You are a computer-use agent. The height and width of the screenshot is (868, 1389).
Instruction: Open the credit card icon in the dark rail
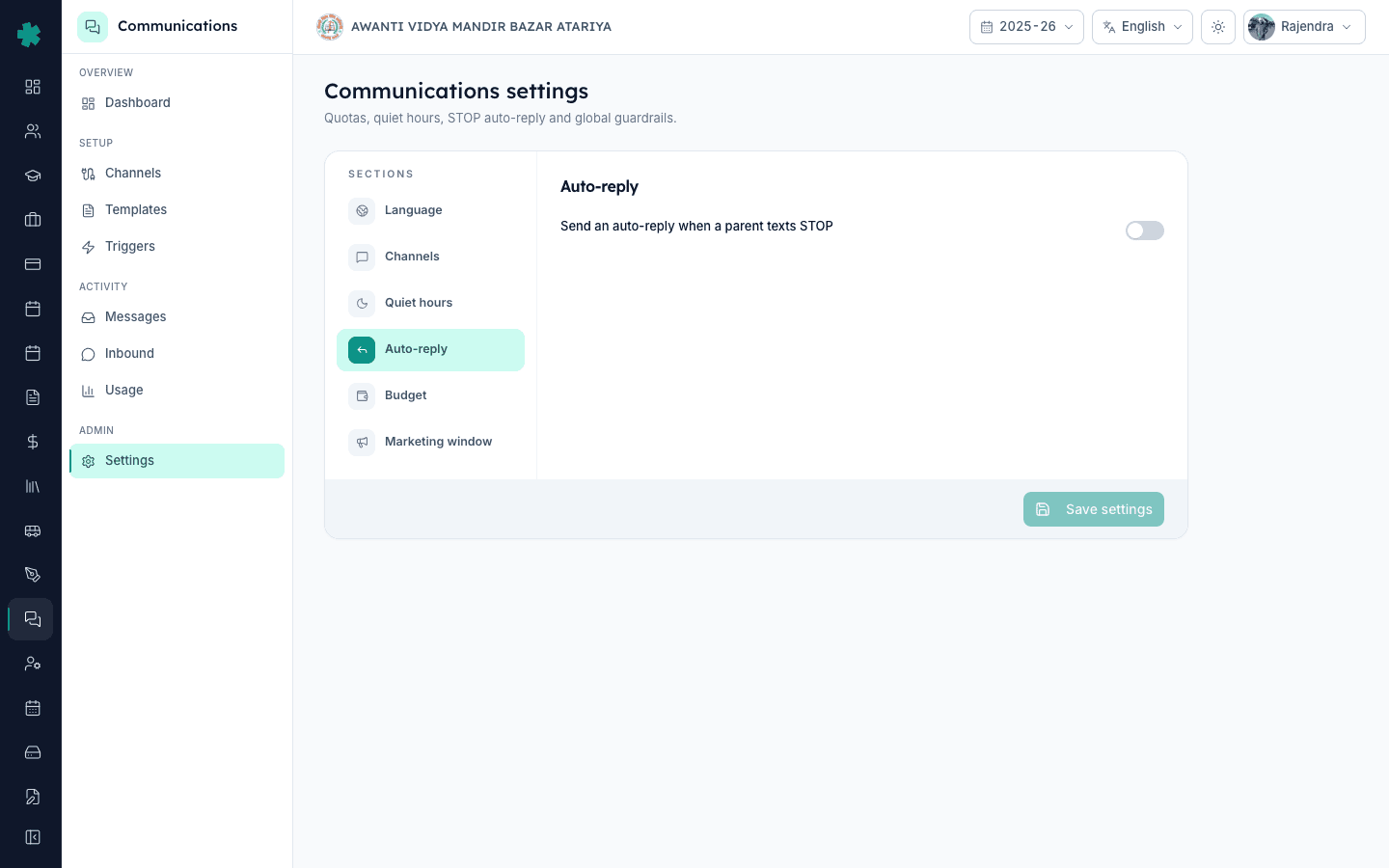[33, 264]
